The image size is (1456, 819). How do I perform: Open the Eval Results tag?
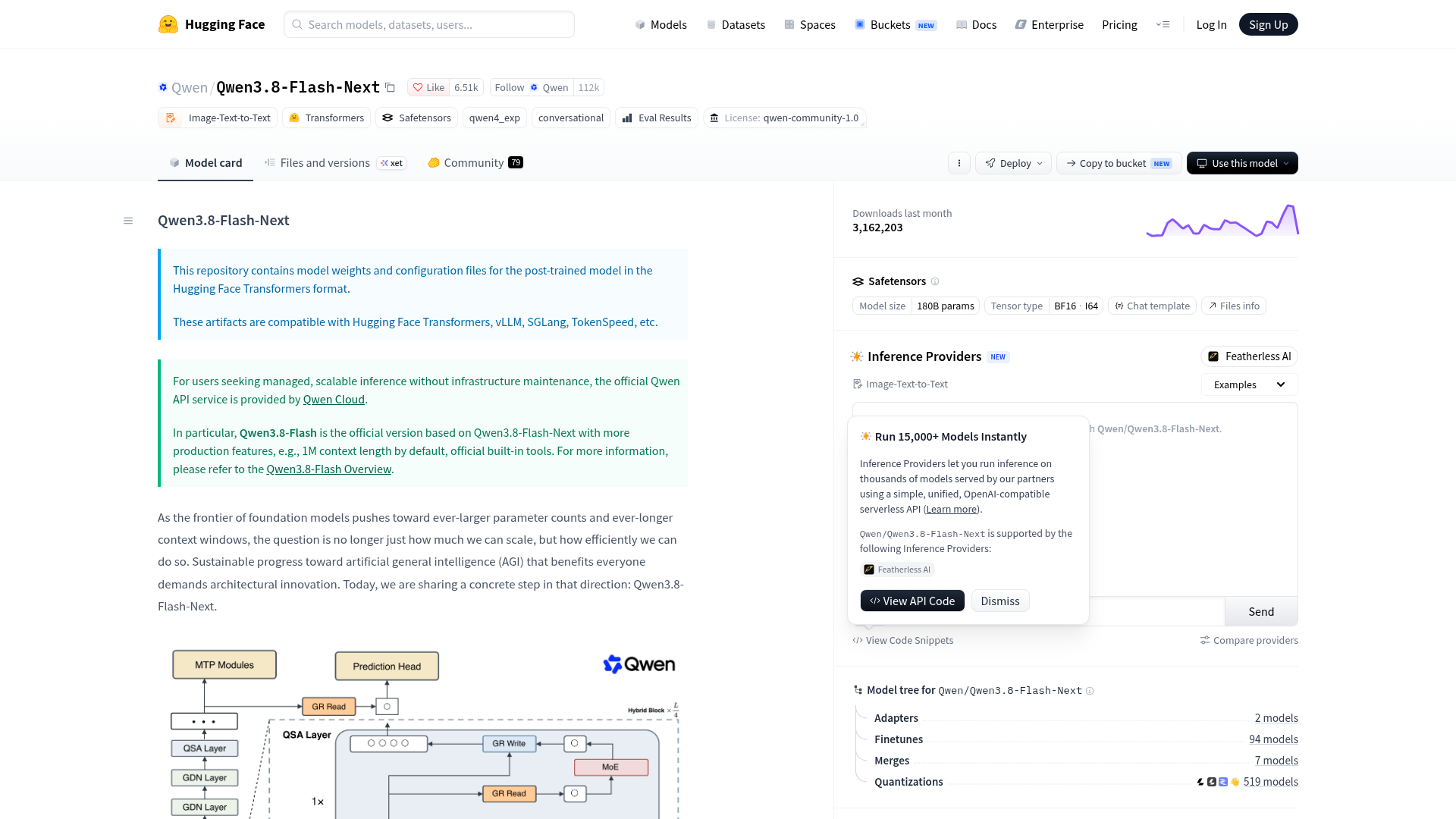pos(657,118)
